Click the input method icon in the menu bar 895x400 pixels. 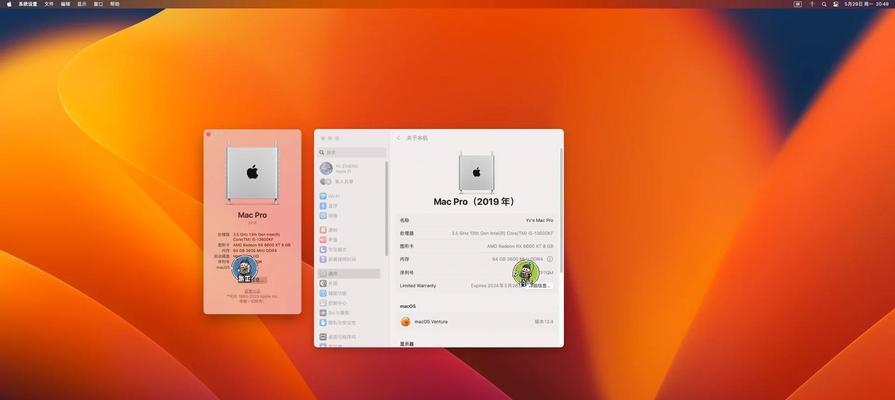pos(797,4)
